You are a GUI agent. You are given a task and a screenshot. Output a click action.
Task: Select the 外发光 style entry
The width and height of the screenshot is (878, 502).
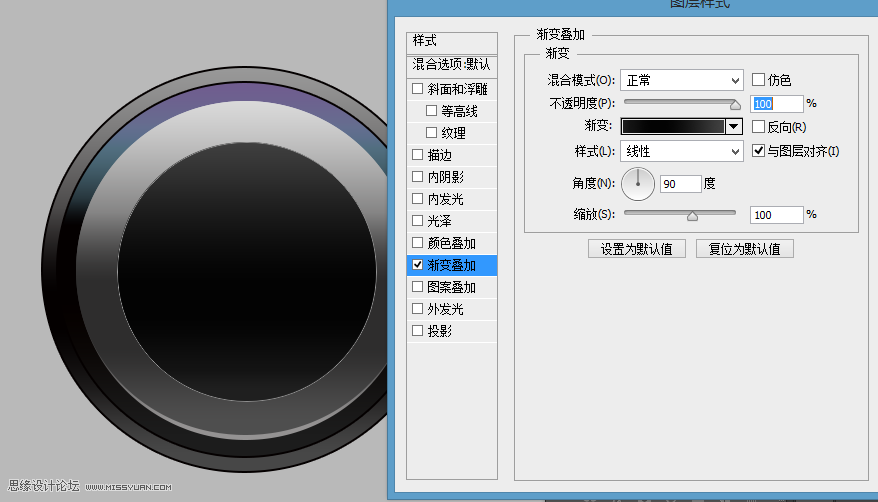click(x=446, y=309)
